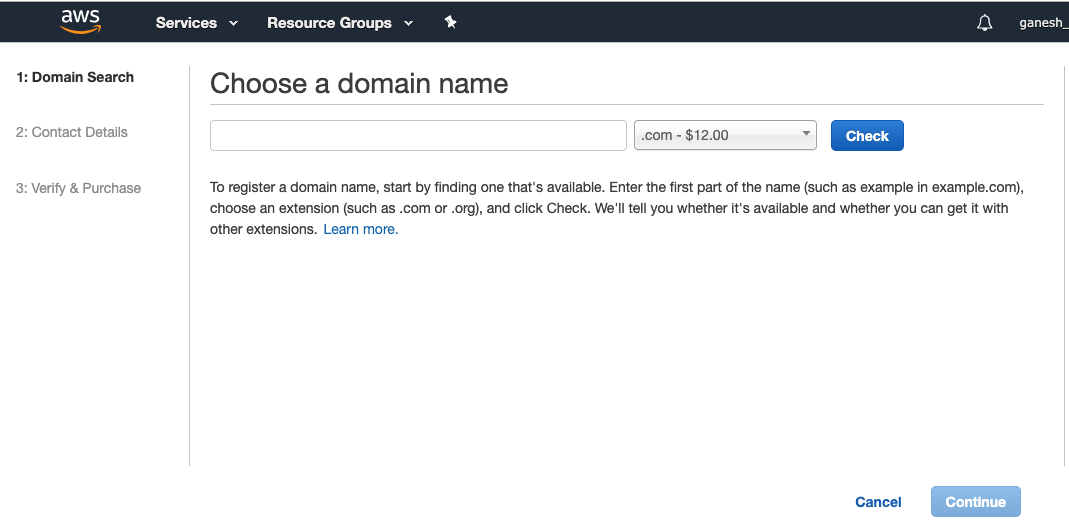This screenshot has height=526, width=1069.
Task: Click the Choose a domain name heading
Action: pos(359,83)
